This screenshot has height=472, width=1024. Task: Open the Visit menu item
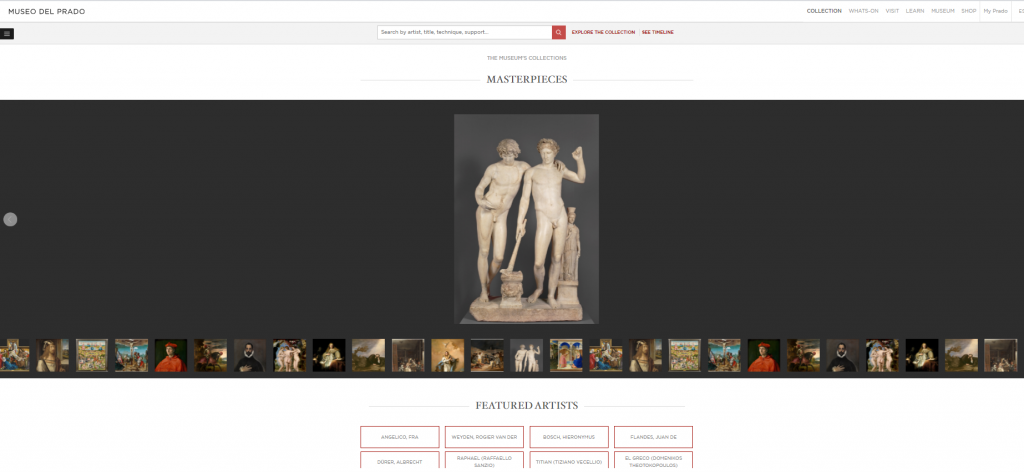[892, 11]
